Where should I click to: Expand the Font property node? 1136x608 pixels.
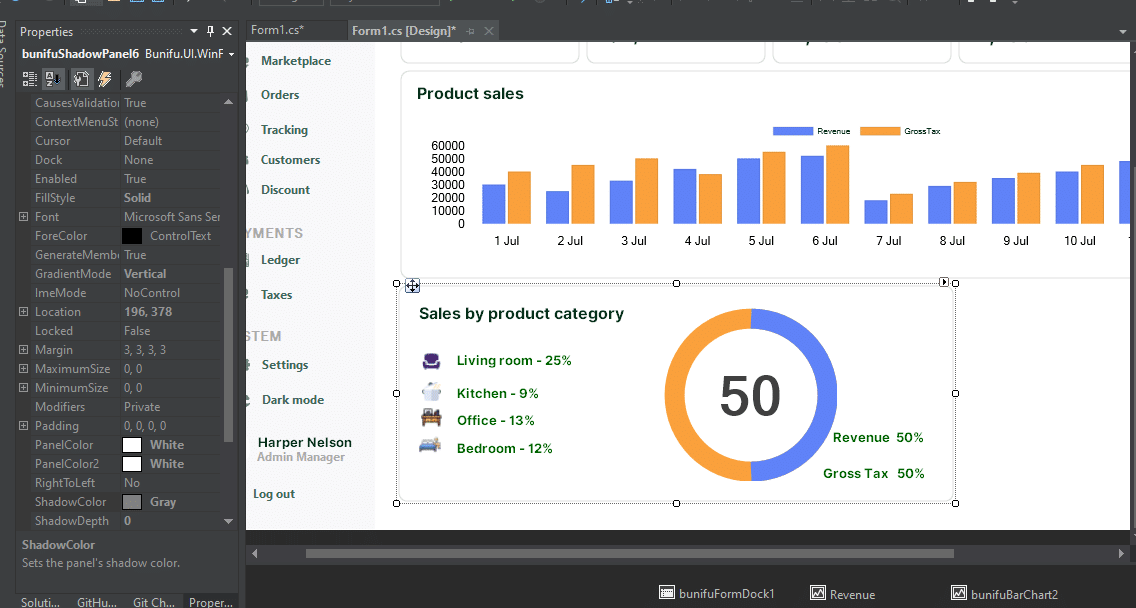(23, 217)
